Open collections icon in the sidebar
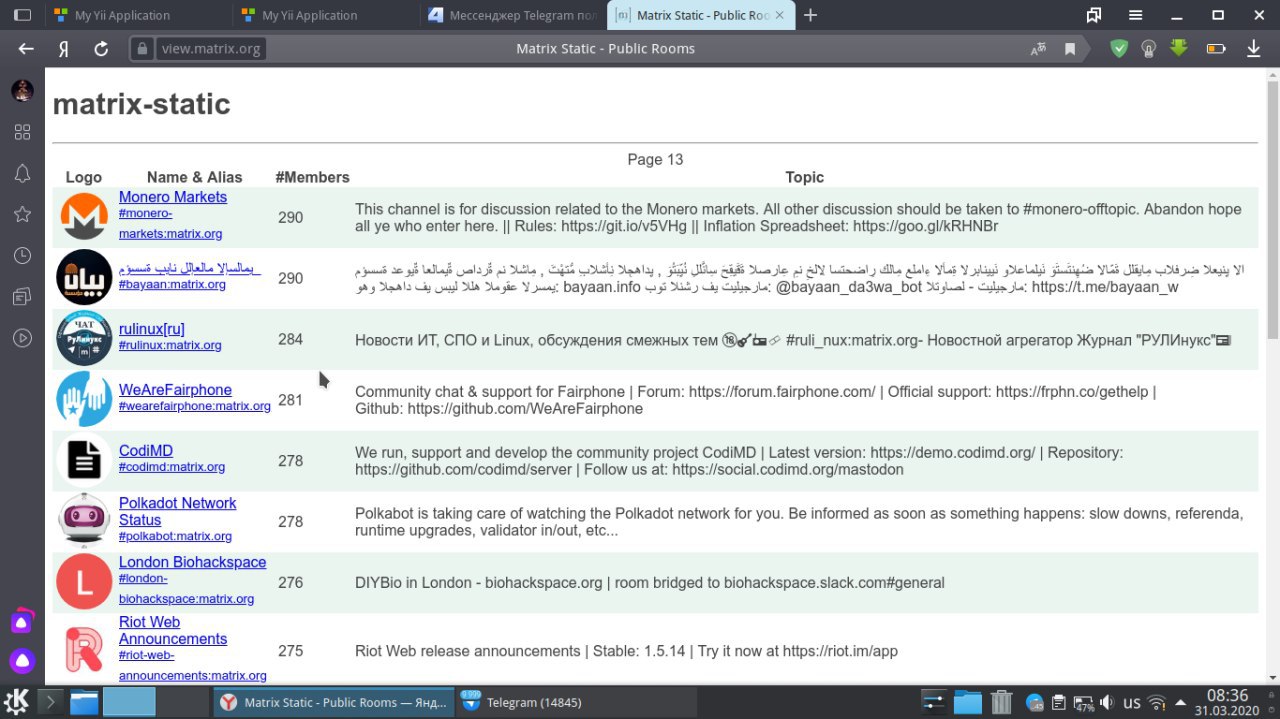Viewport: 1280px width, 719px height. [22, 297]
